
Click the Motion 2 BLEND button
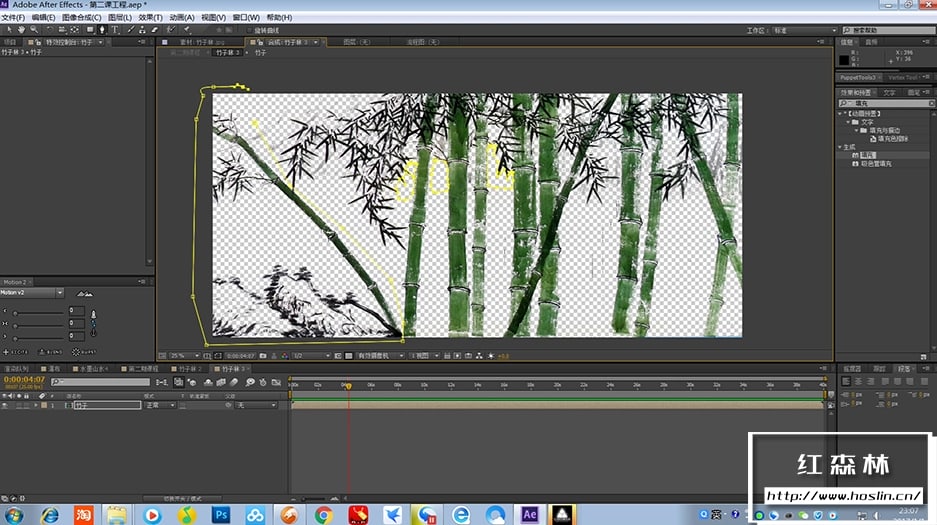point(50,352)
